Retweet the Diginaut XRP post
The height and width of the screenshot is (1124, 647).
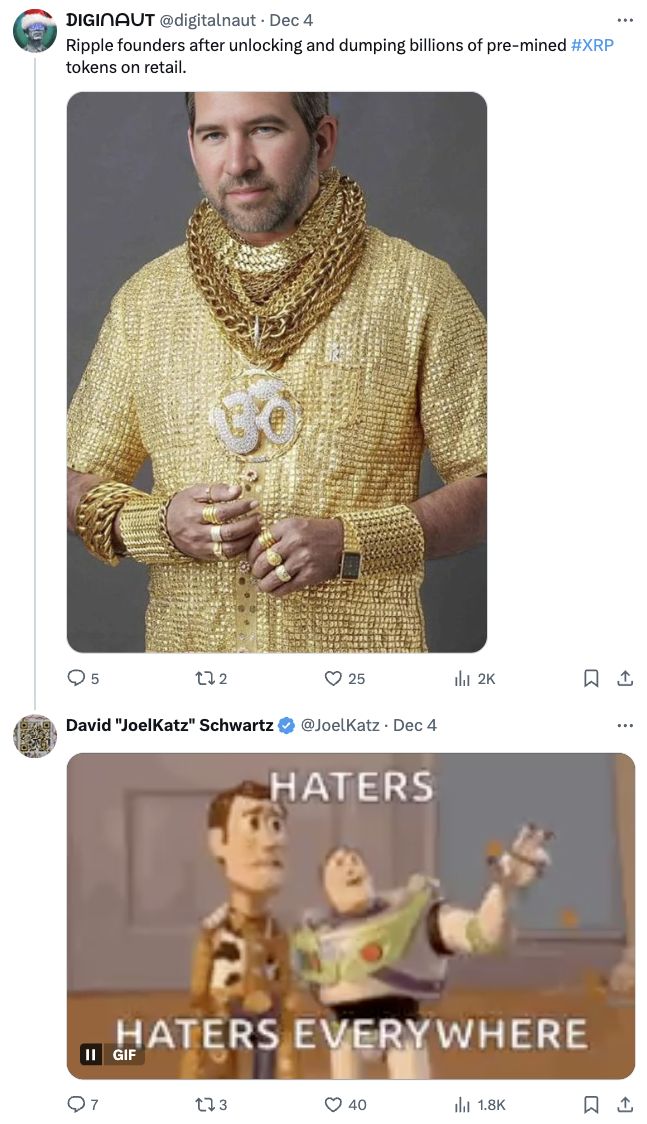[x=203, y=678]
